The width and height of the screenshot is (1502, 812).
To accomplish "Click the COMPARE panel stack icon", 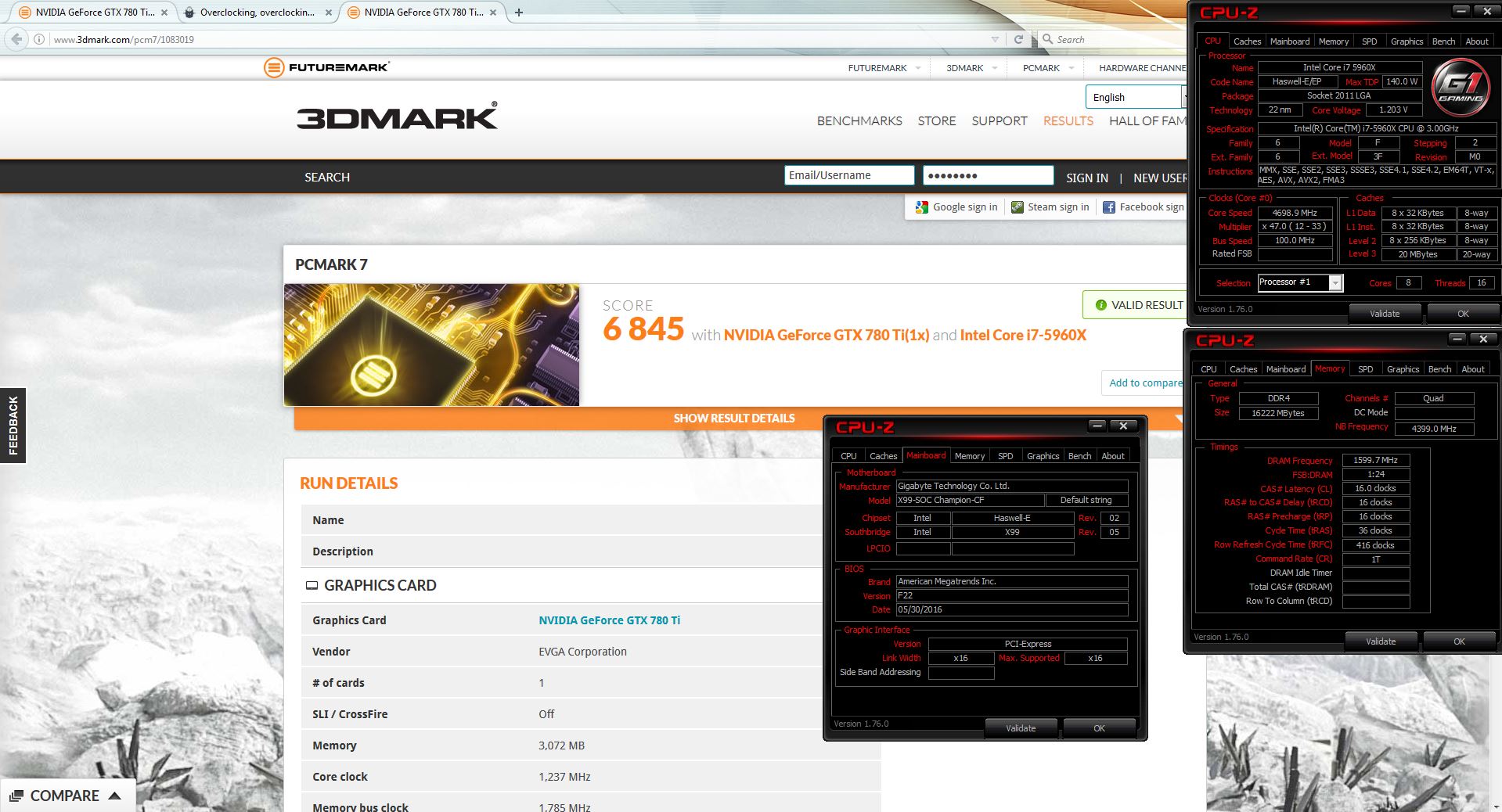I will click(16, 796).
